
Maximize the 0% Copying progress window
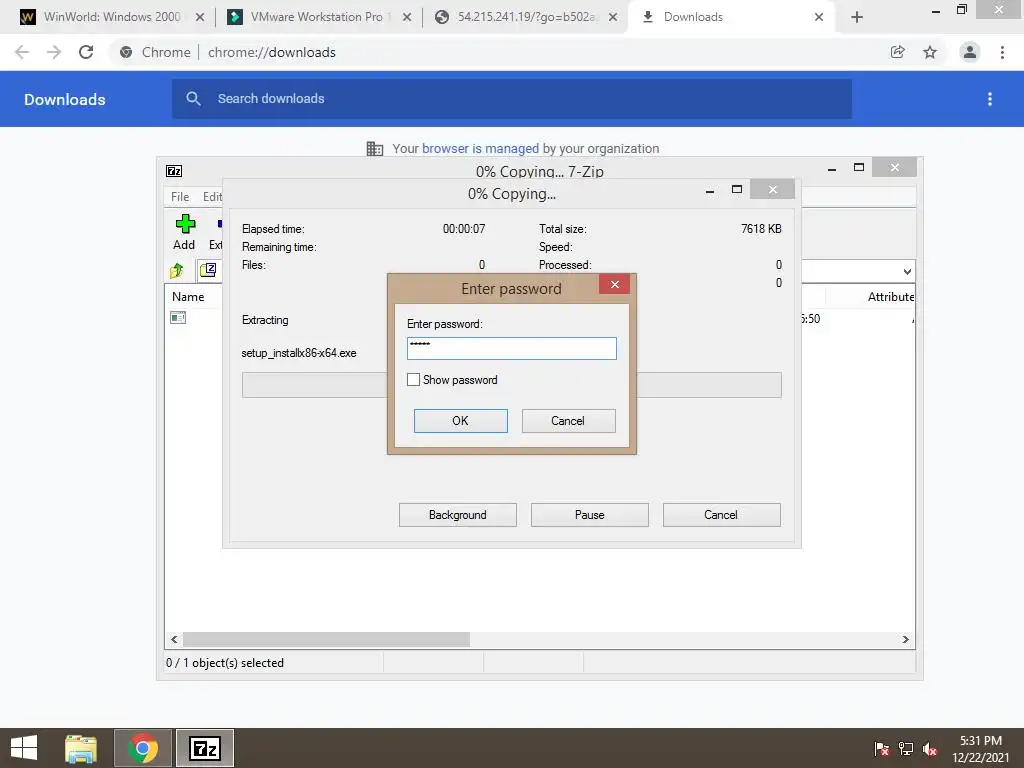(x=737, y=189)
